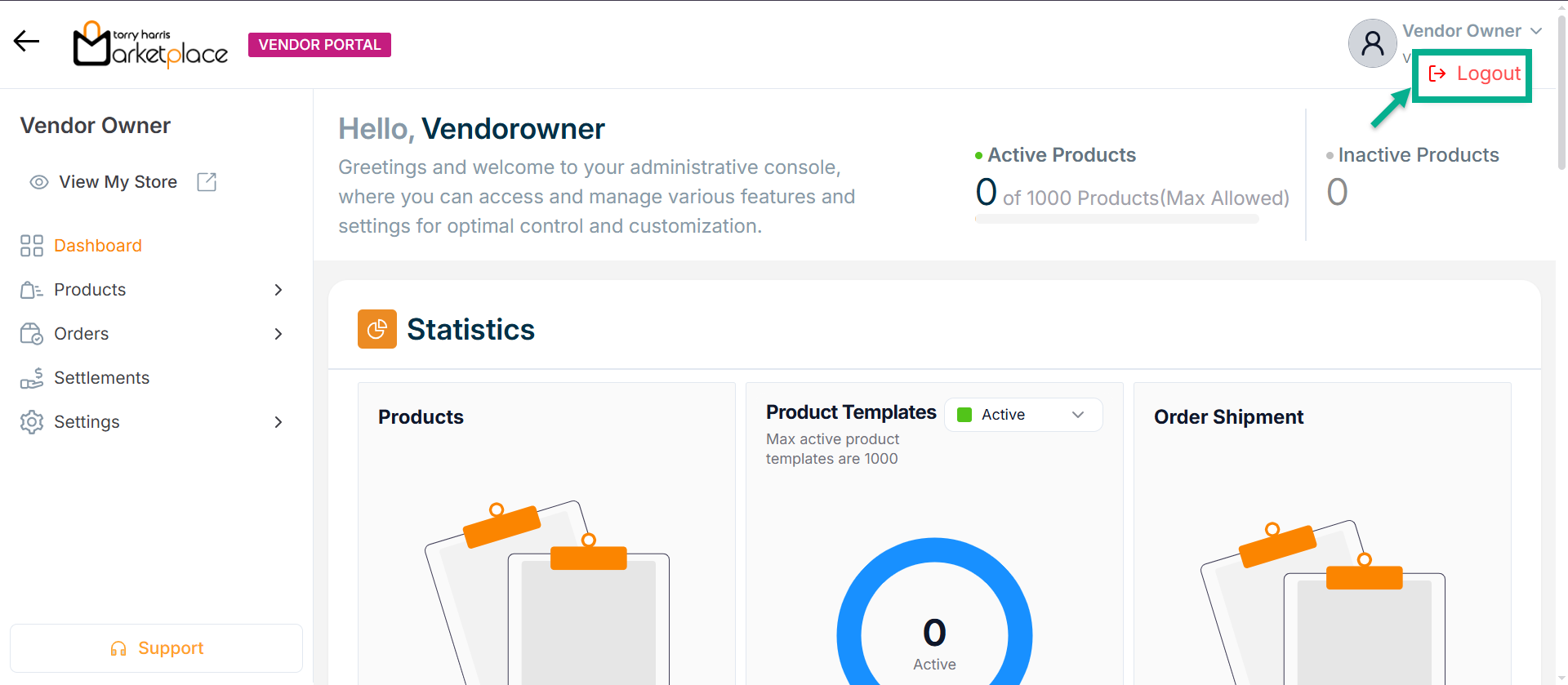
Task: Open the Support button at sidebar bottom
Action: [156, 648]
